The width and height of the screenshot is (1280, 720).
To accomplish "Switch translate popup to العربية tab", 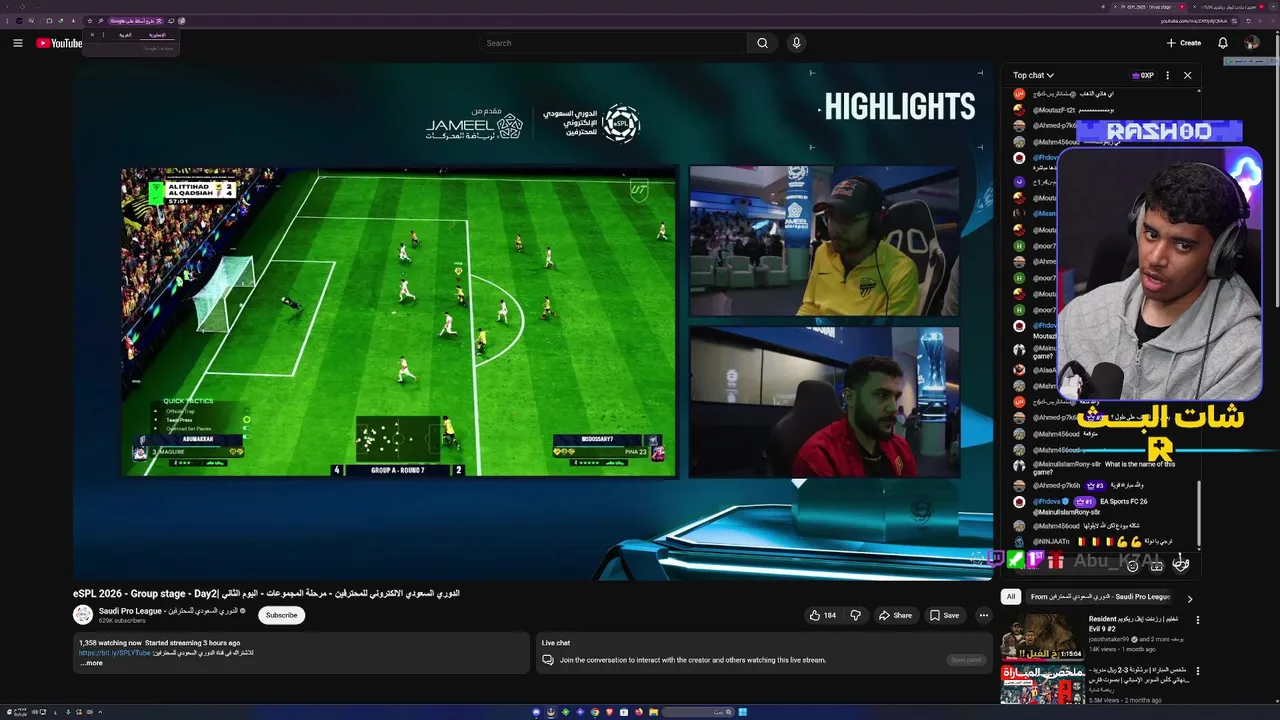I will (125, 34).
